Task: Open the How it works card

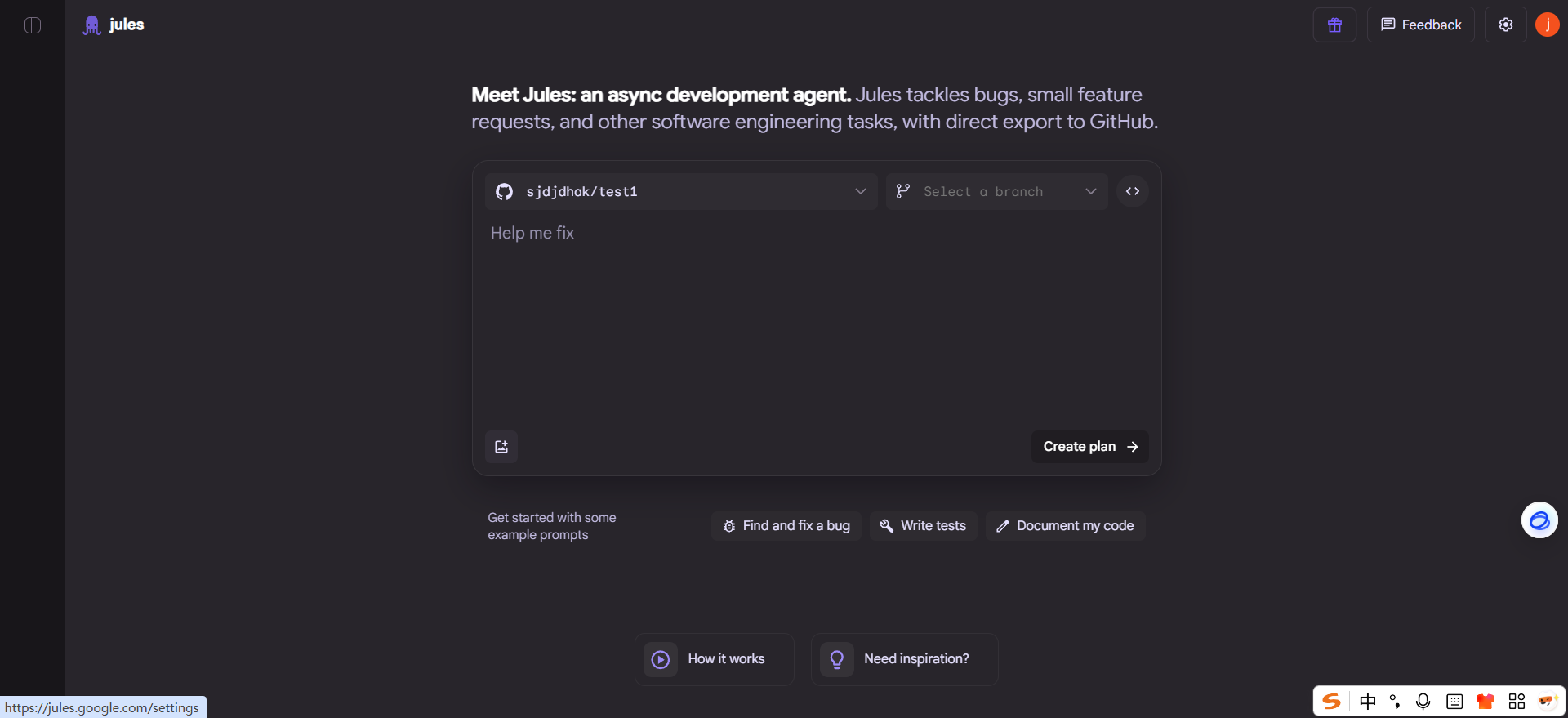Action: pyautogui.click(x=715, y=659)
